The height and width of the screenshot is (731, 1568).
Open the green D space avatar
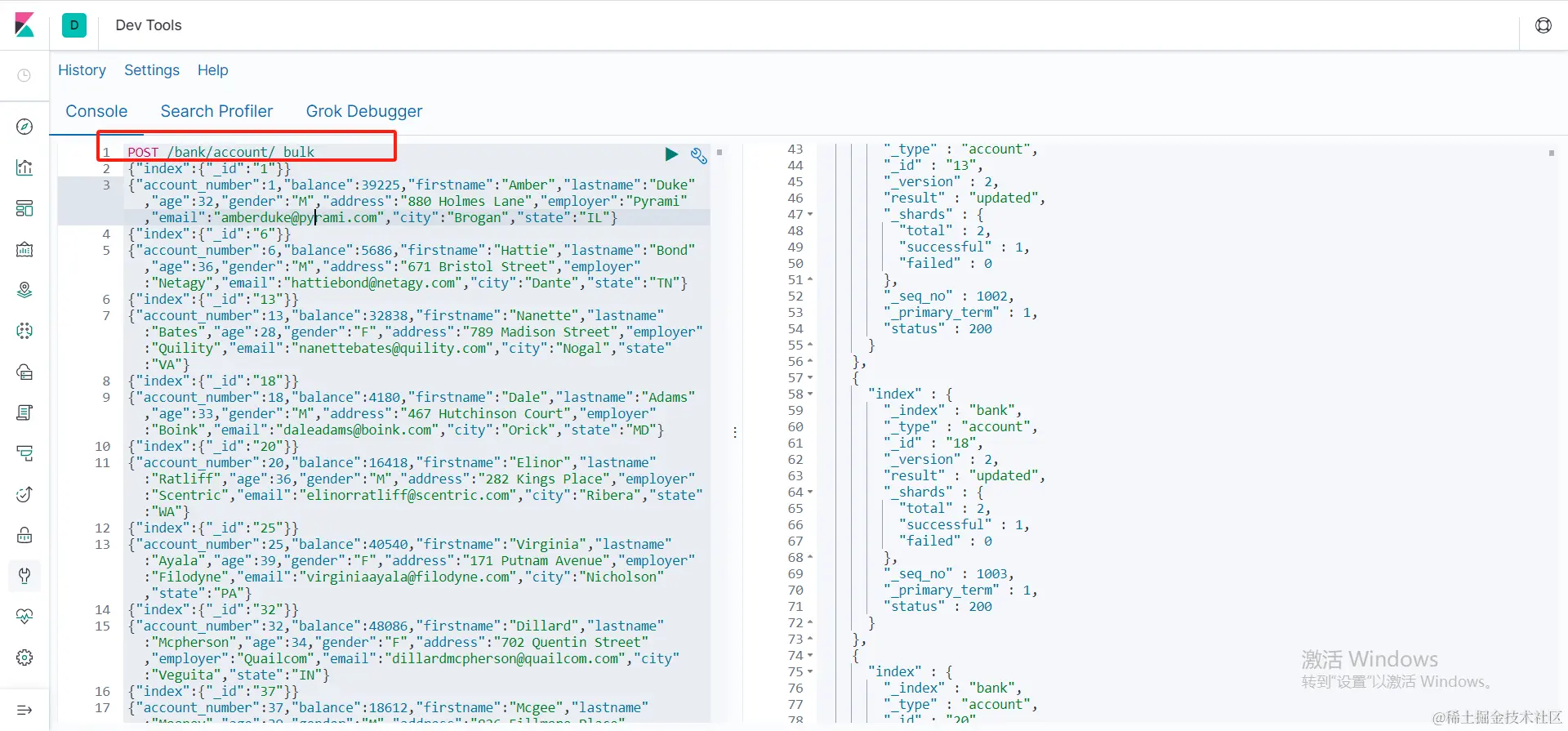coord(74,25)
